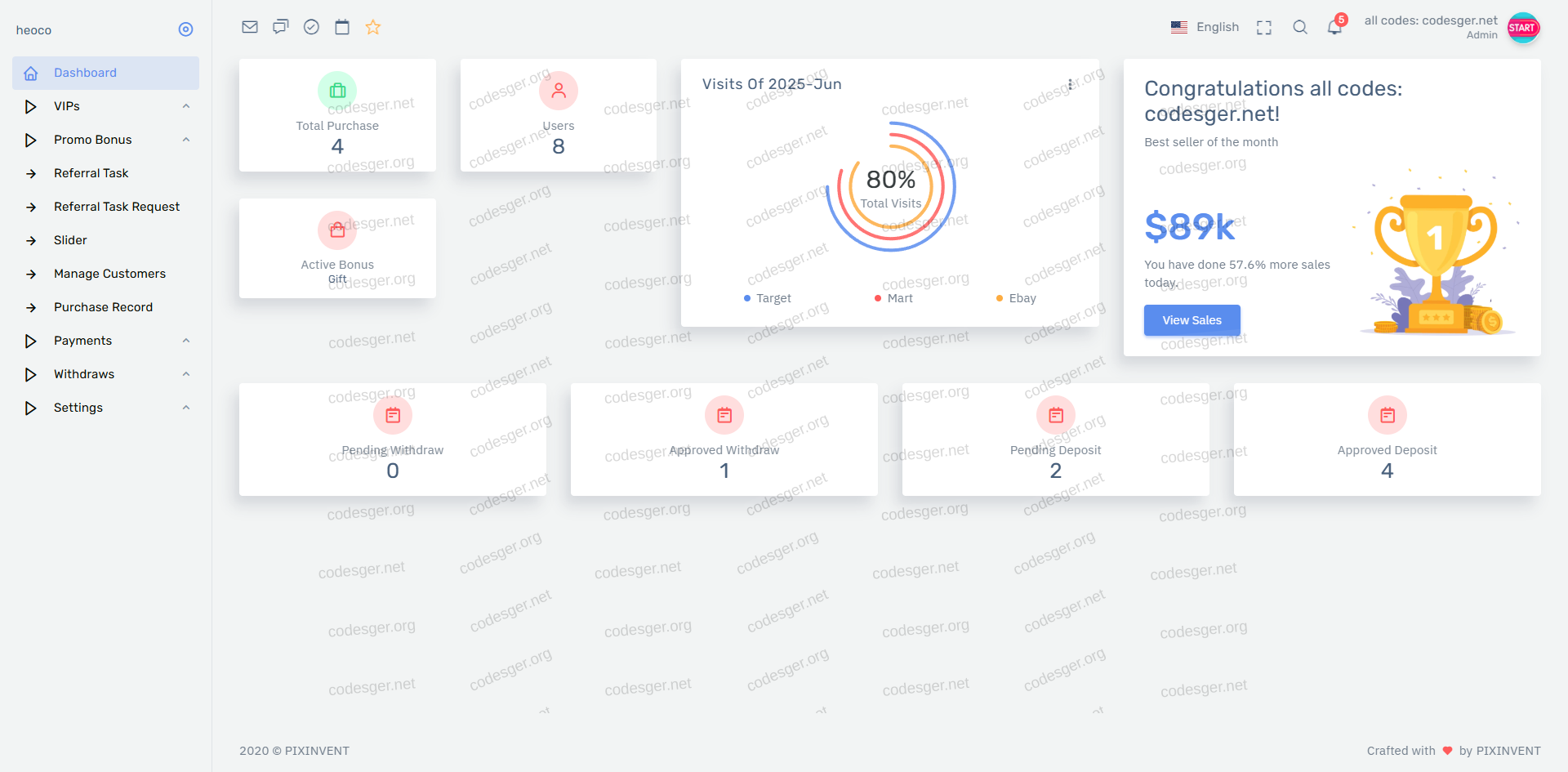Toggle fullscreen mode icon
Screen dimensions: 1568x772
[1264, 28]
